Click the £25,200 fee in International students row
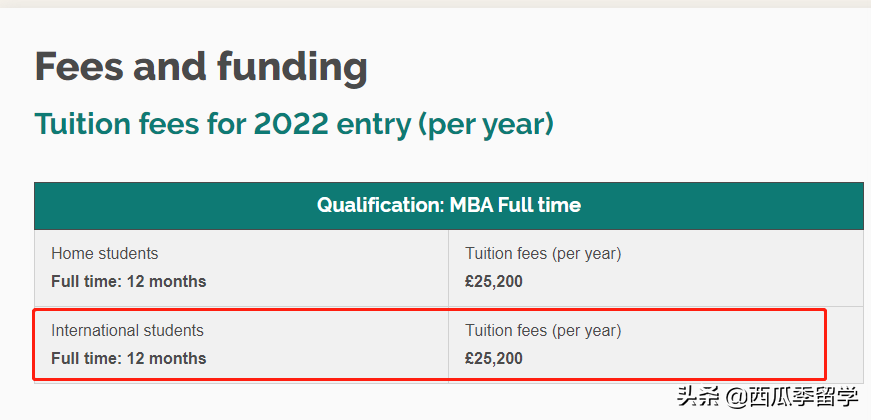The height and width of the screenshot is (420, 871). click(494, 358)
